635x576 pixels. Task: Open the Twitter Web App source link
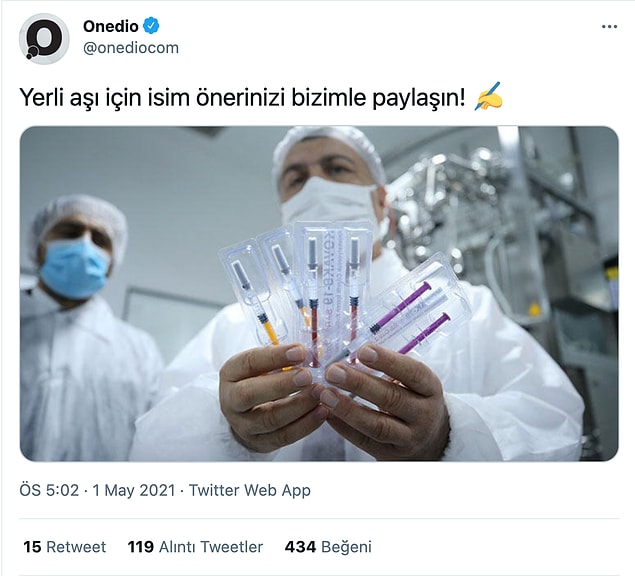[x=250, y=490]
